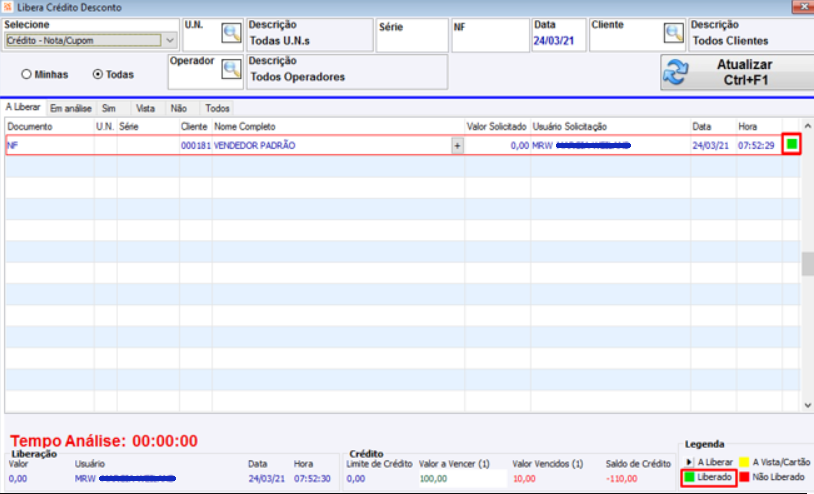Click the Saldo de Crédito value -110,00
The height and width of the screenshot is (494, 814).
click(621, 478)
